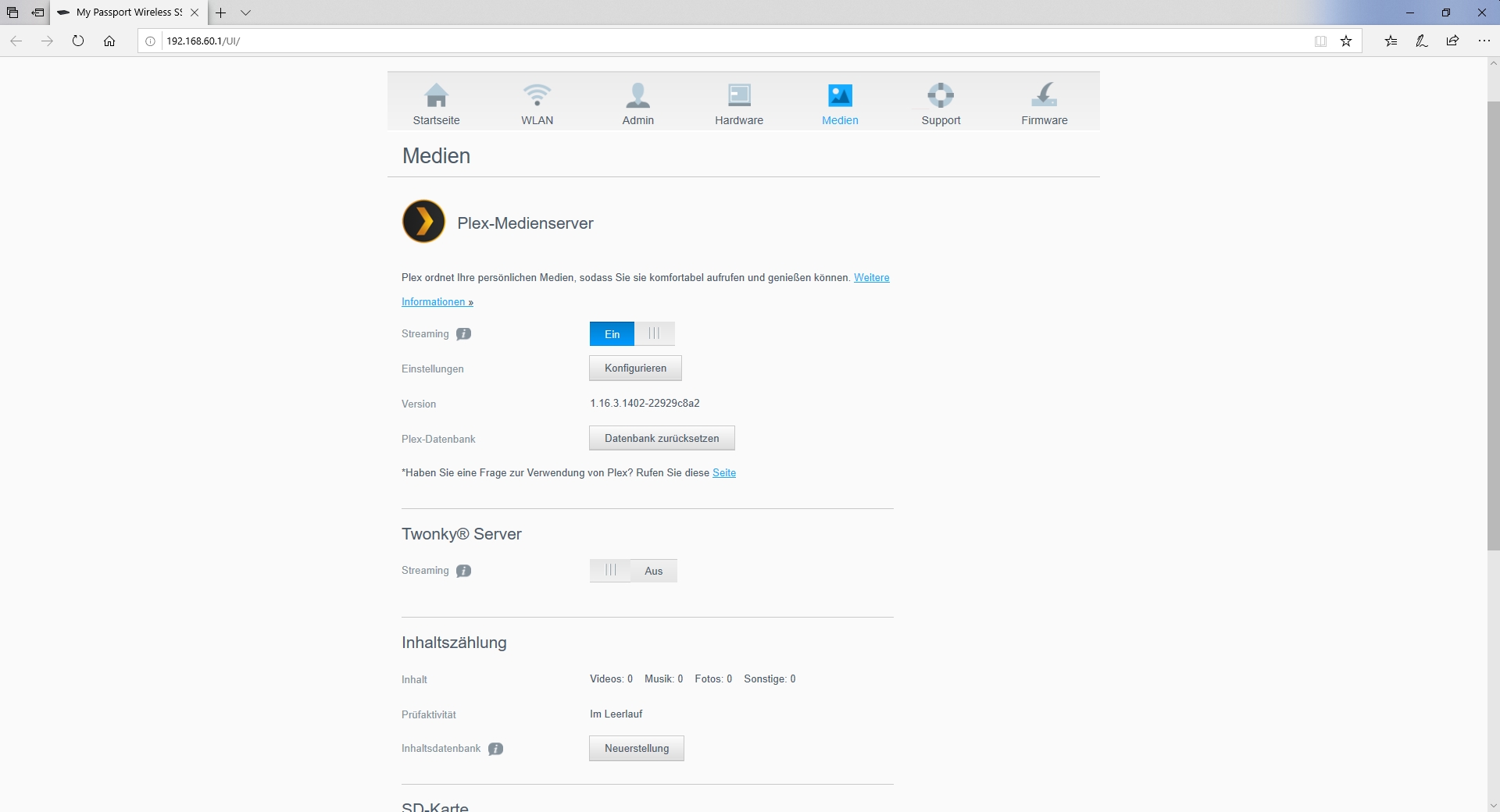Click the Prüfaktivität label

pos(428,715)
